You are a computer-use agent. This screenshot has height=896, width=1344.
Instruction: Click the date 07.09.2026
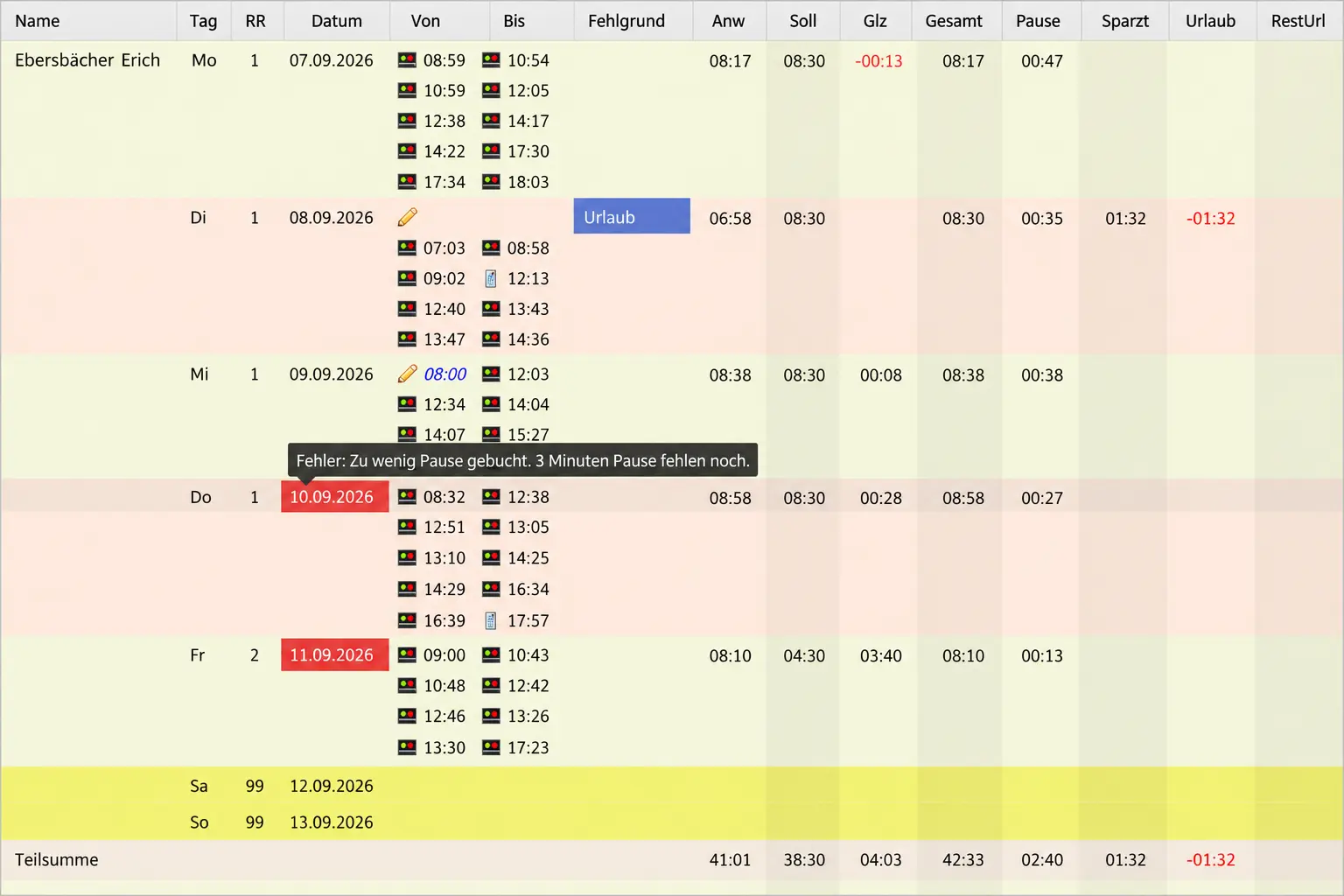coord(332,60)
